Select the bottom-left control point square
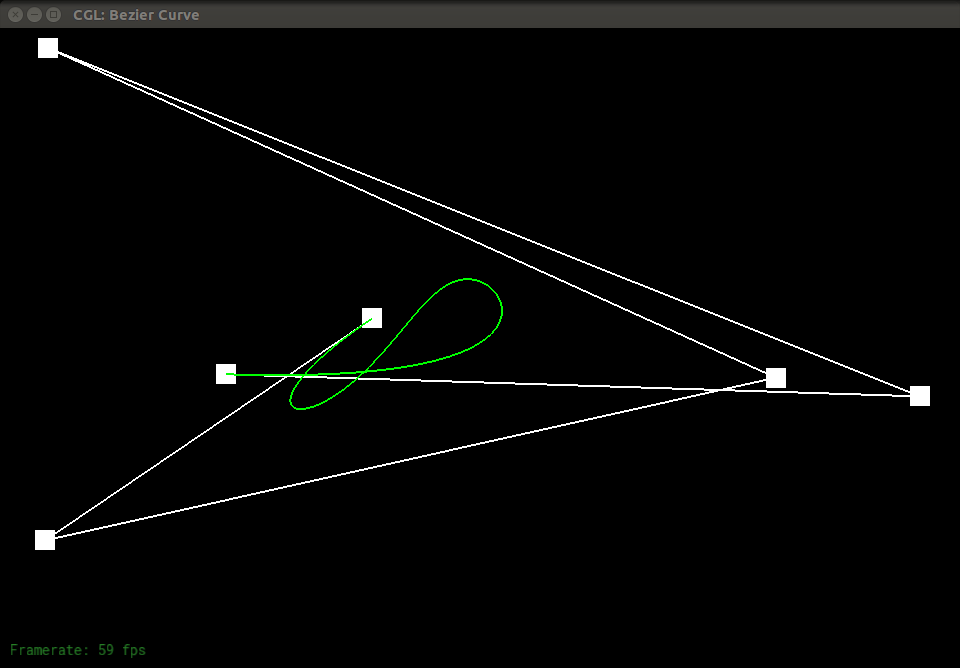Image resolution: width=960 pixels, height=668 pixels. pyautogui.click(x=45, y=540)
